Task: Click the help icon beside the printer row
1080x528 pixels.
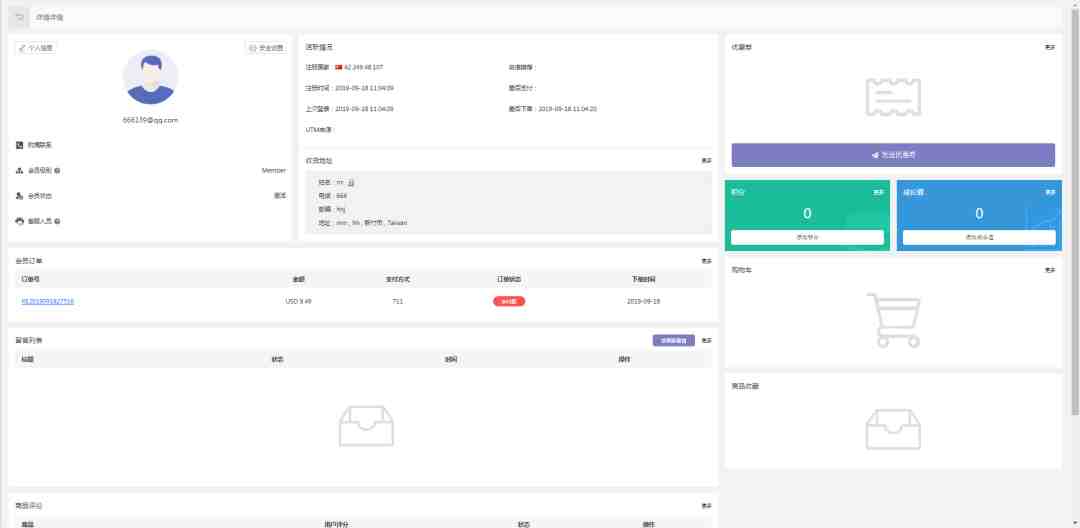Action: click(57, 221)
